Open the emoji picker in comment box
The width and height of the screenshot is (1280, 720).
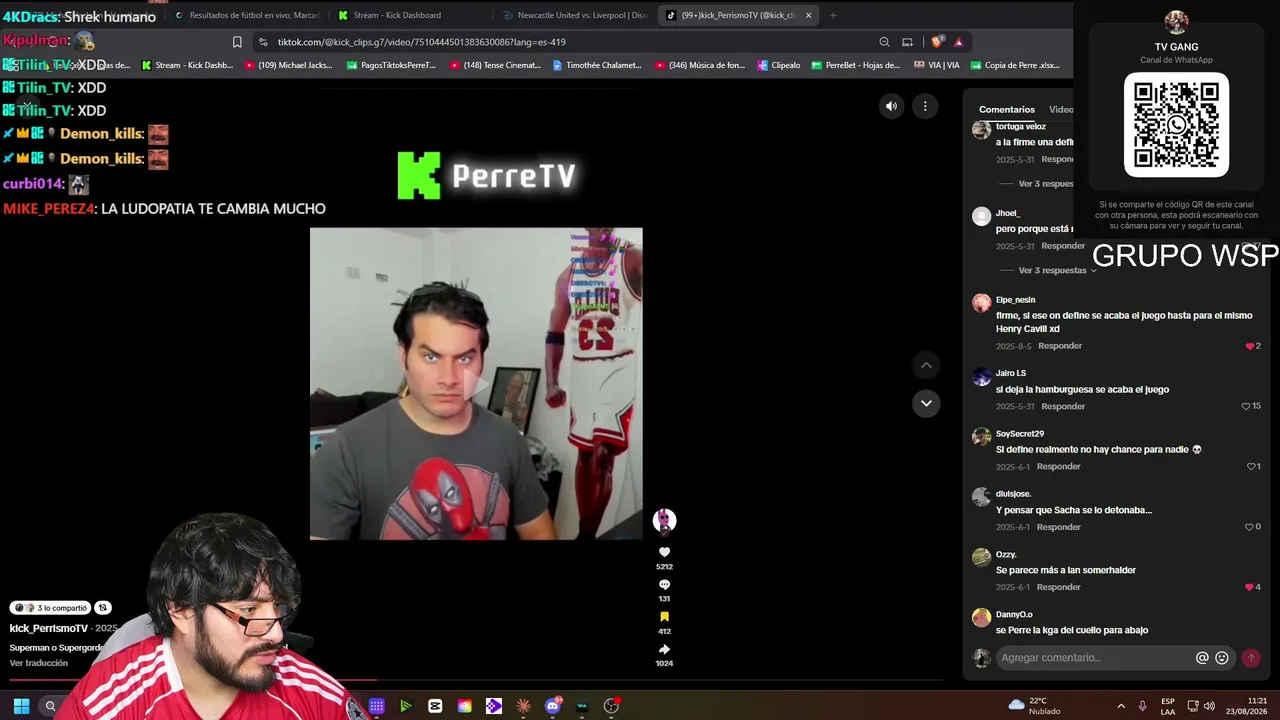(1222, 658)
